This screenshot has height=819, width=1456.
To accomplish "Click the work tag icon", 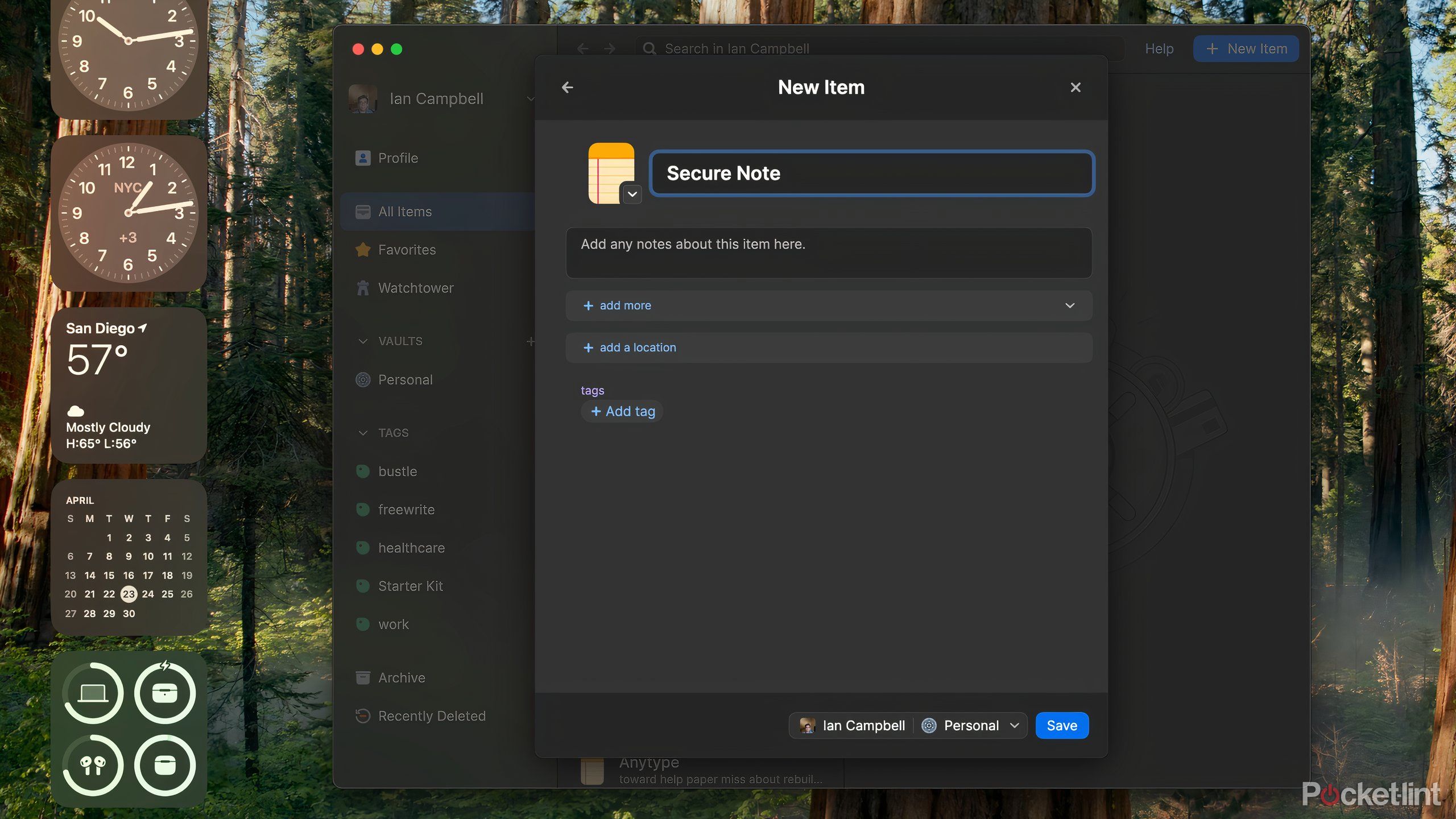I will (363, 624).
